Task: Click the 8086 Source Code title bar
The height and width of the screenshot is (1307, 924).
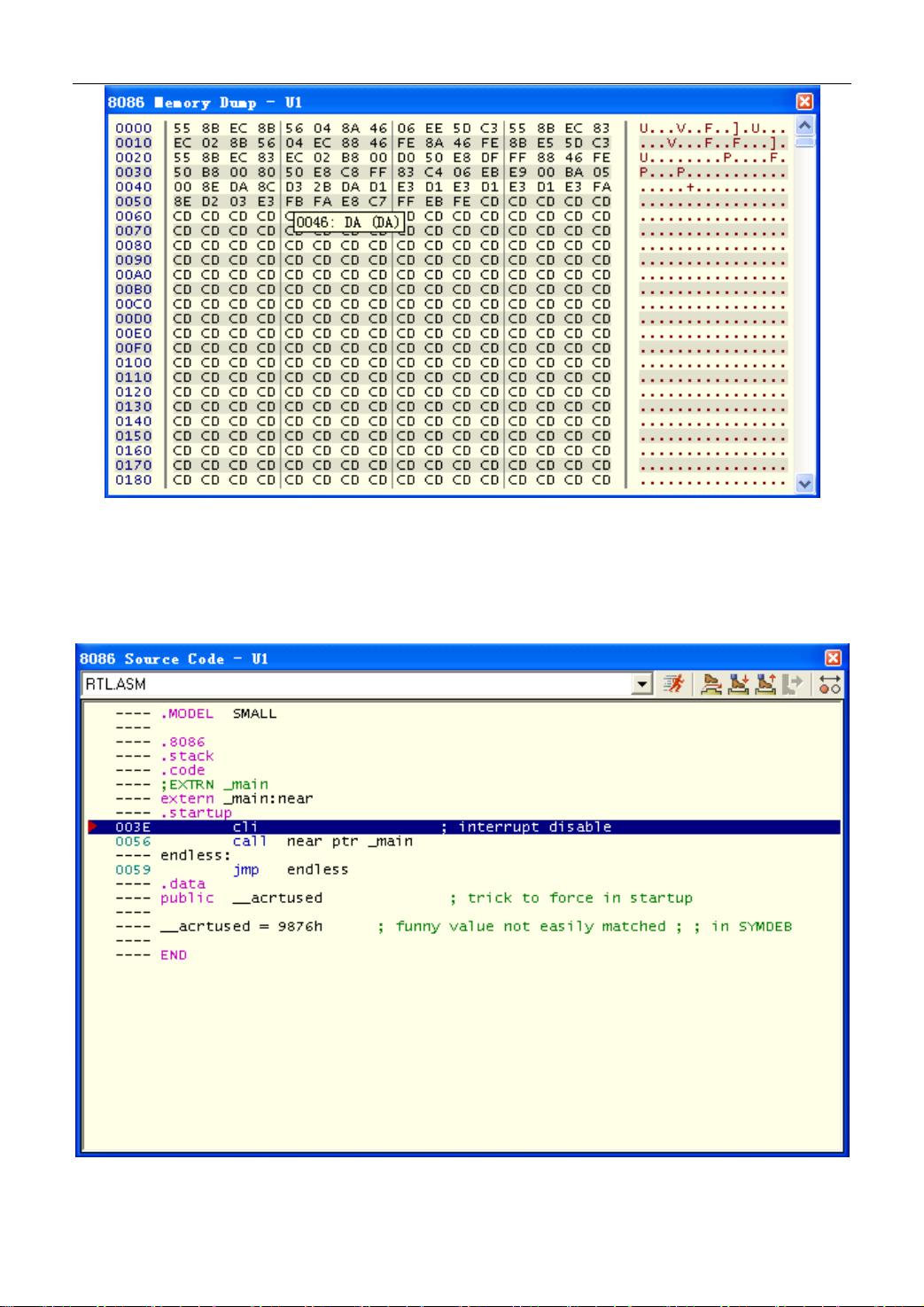Action: click(x=443, y=658)
